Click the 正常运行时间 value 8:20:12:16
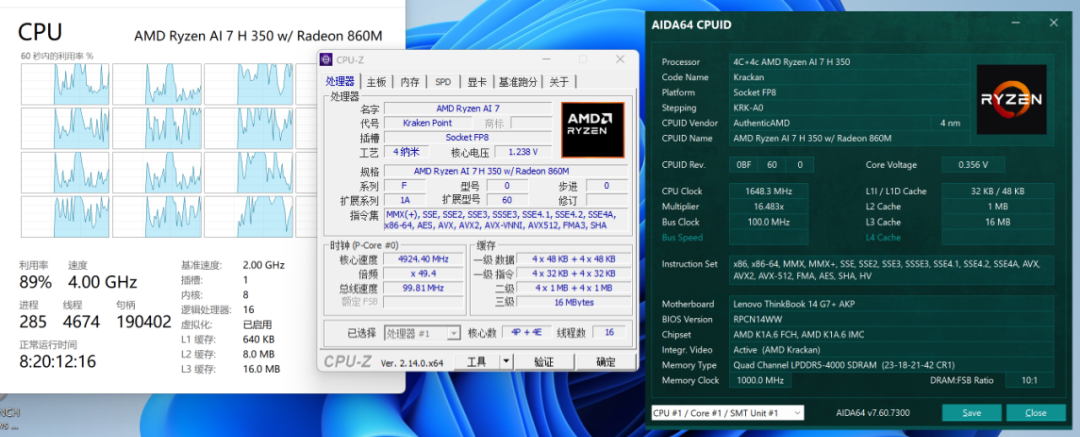Screen dimensions: 1080x437 57,361
